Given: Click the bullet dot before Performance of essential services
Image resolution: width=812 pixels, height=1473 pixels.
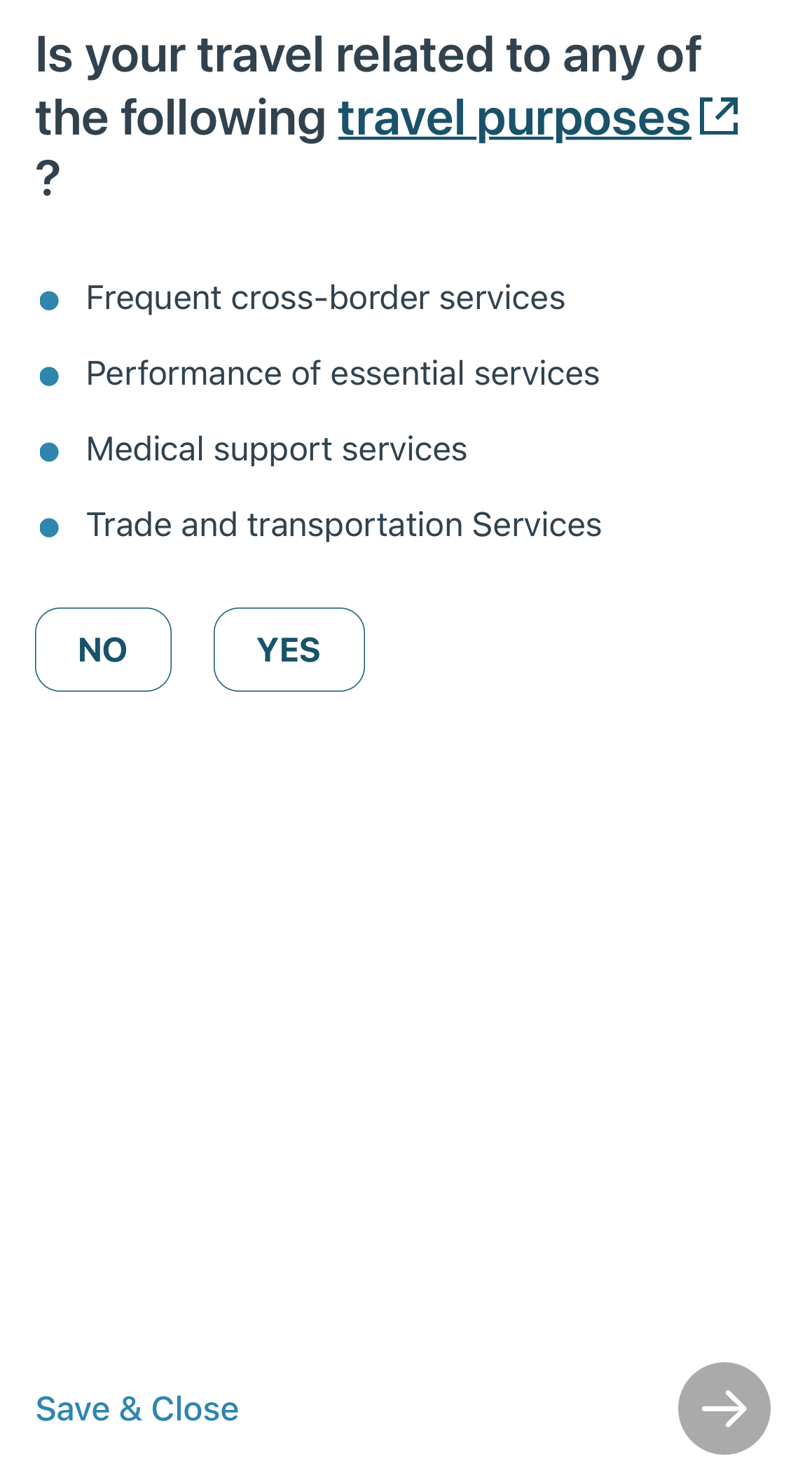Looking at the screenshot, I should [49, 376].
